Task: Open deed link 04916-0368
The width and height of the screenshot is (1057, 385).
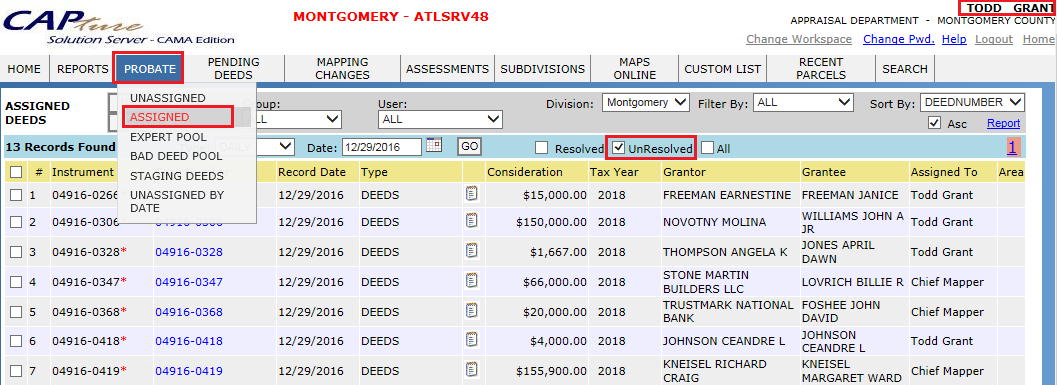Action: (x=189, y=312)
